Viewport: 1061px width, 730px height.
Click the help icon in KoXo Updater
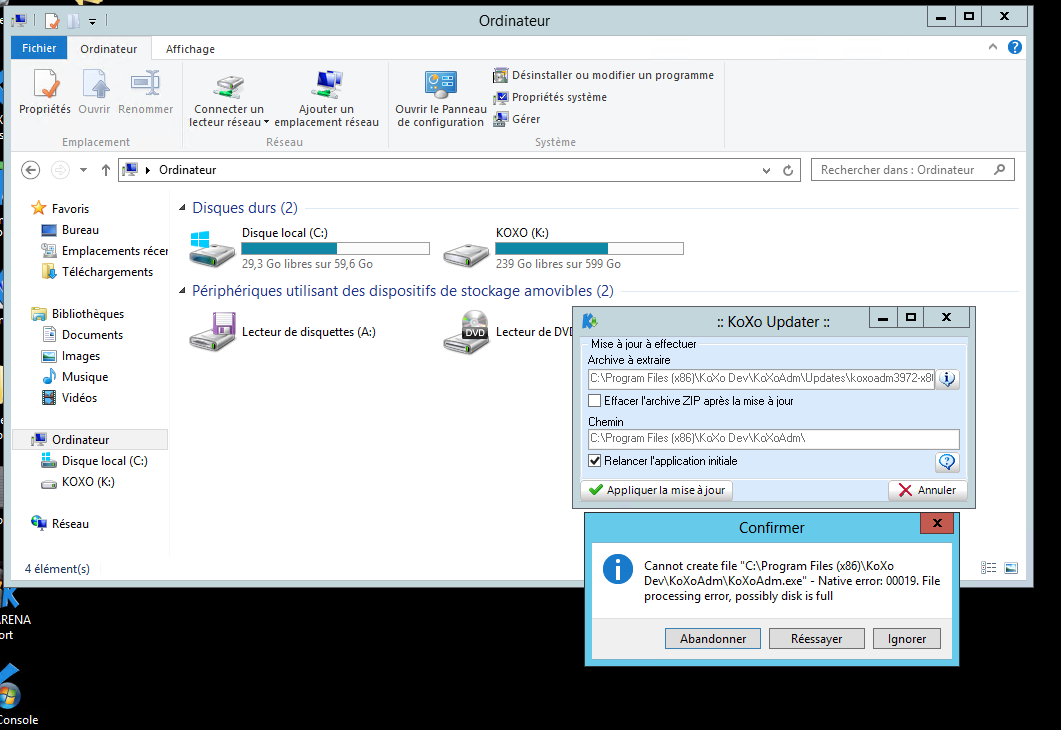(947, 462)
